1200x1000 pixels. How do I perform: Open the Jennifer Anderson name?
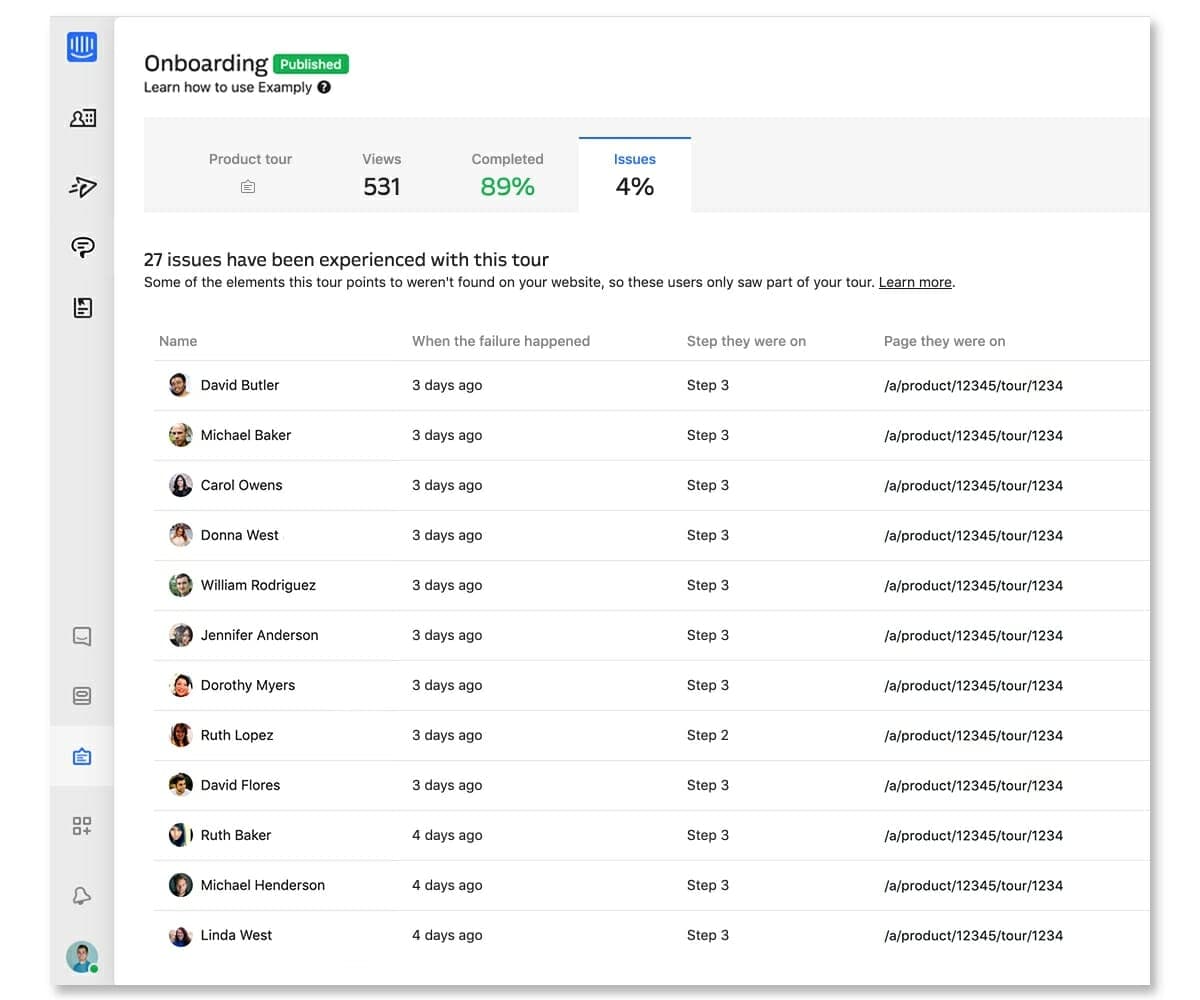pos(260,635)
